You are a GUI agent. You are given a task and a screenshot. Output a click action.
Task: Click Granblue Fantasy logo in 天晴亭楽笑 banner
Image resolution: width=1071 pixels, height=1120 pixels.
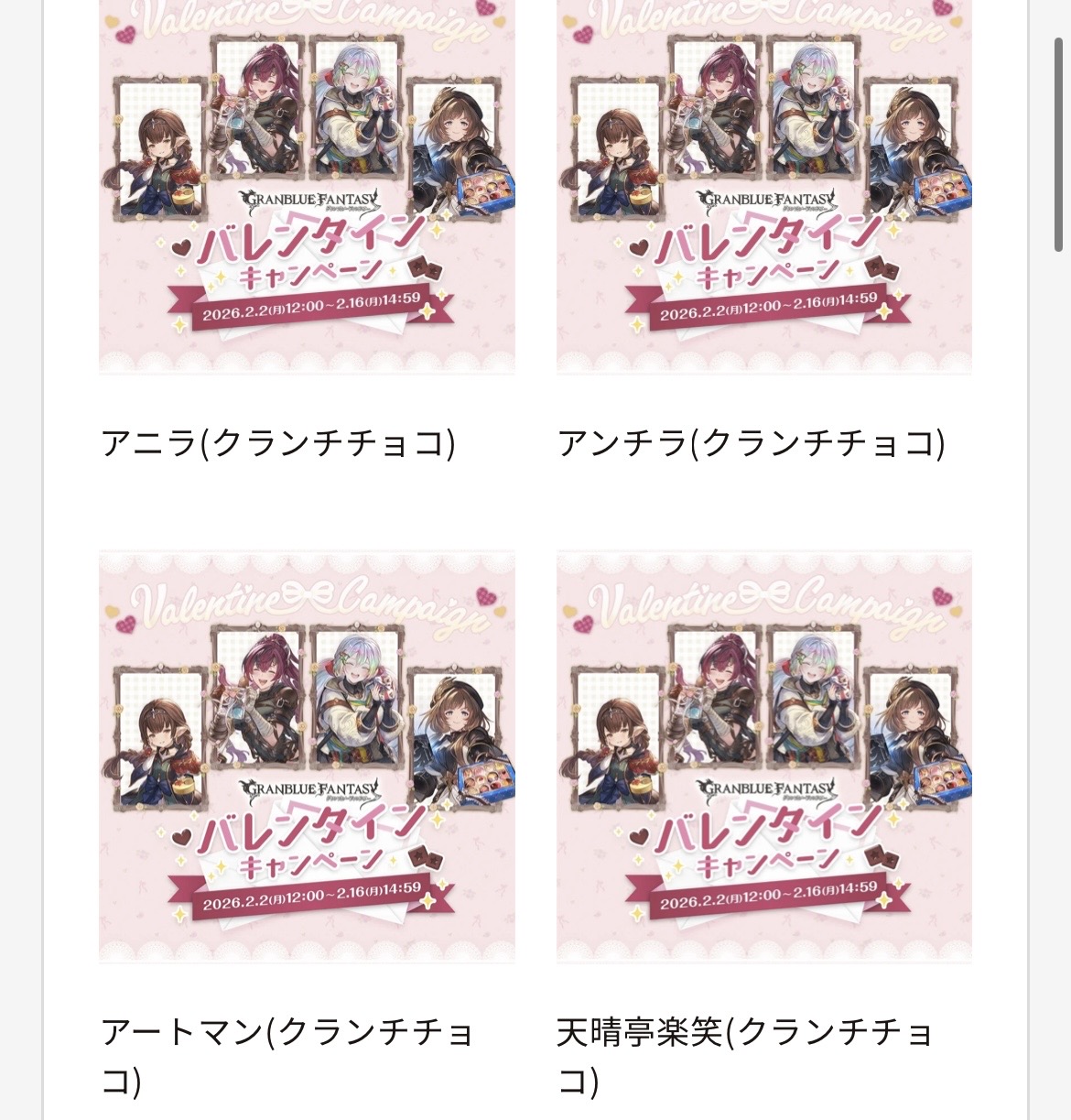(x=767, y=789)
